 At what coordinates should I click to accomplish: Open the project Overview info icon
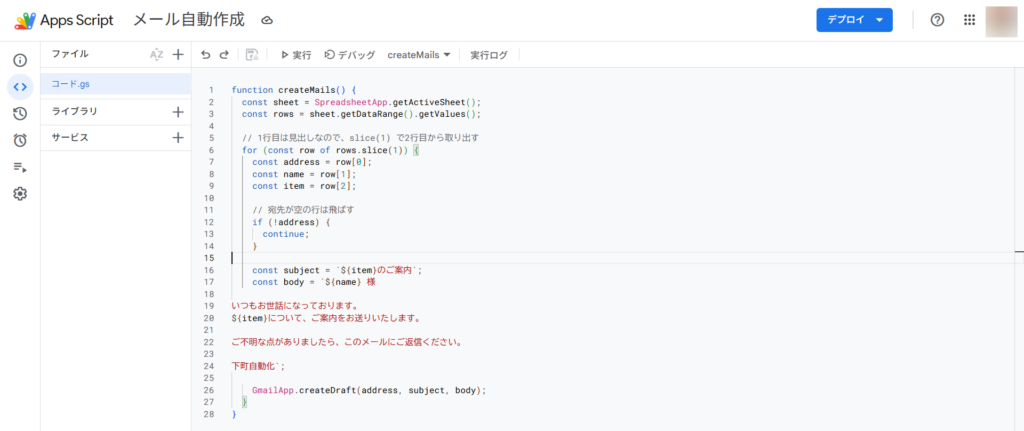tap(20, 61)
